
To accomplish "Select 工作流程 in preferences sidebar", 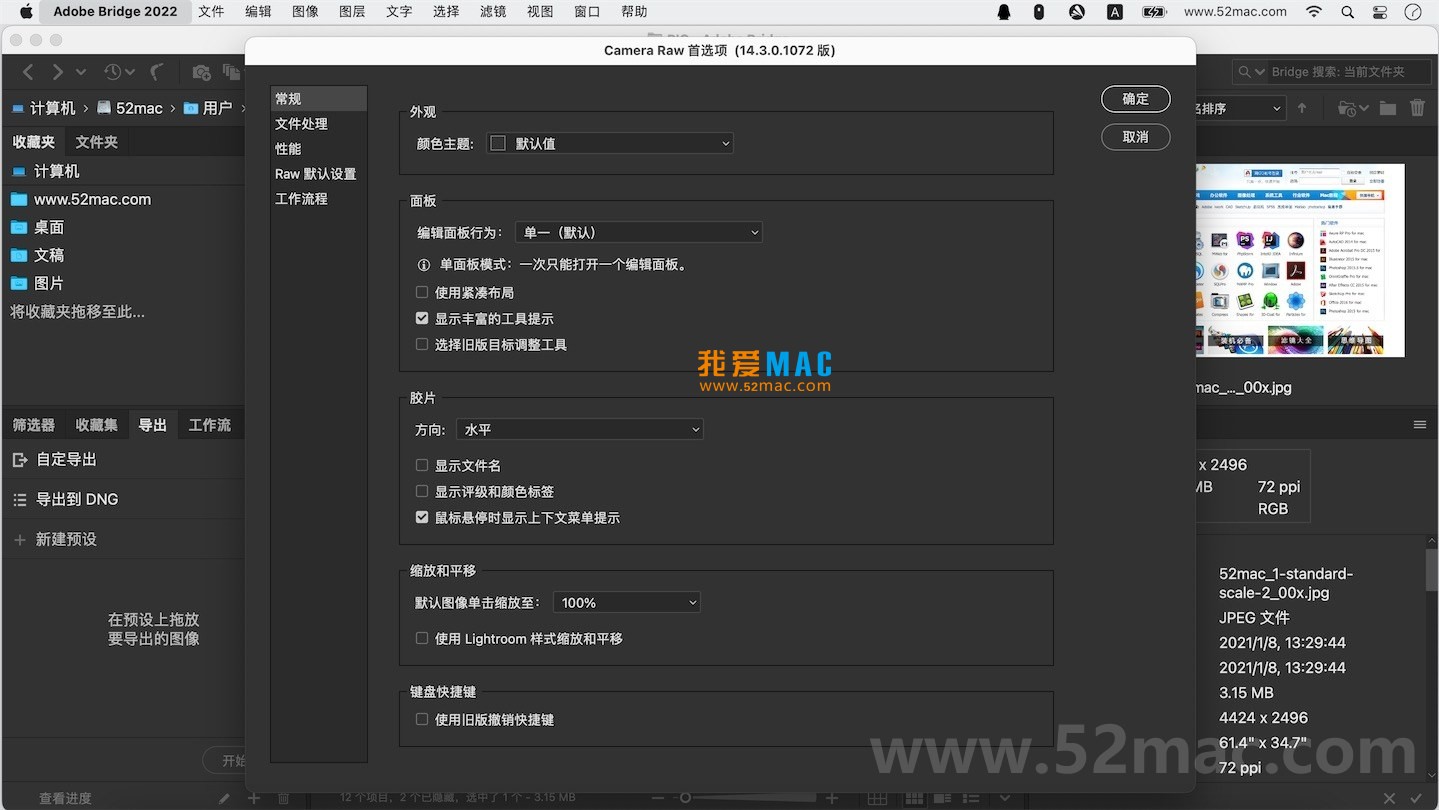I will [319, 198].
